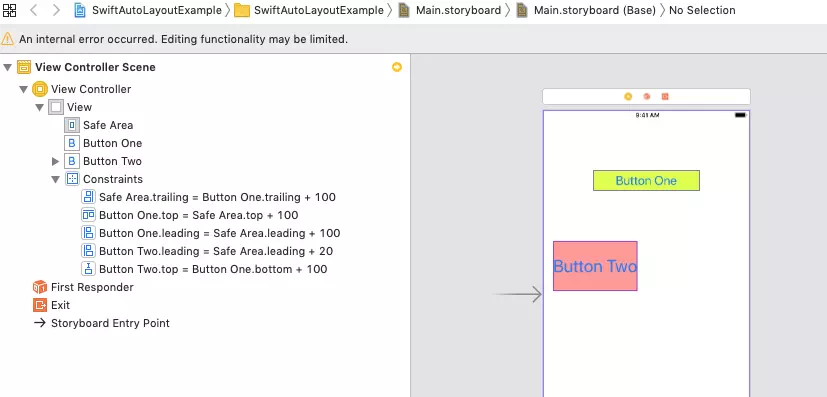
Task: Click the yellow View Controller icon in the outline
Action: pos(40,89)
